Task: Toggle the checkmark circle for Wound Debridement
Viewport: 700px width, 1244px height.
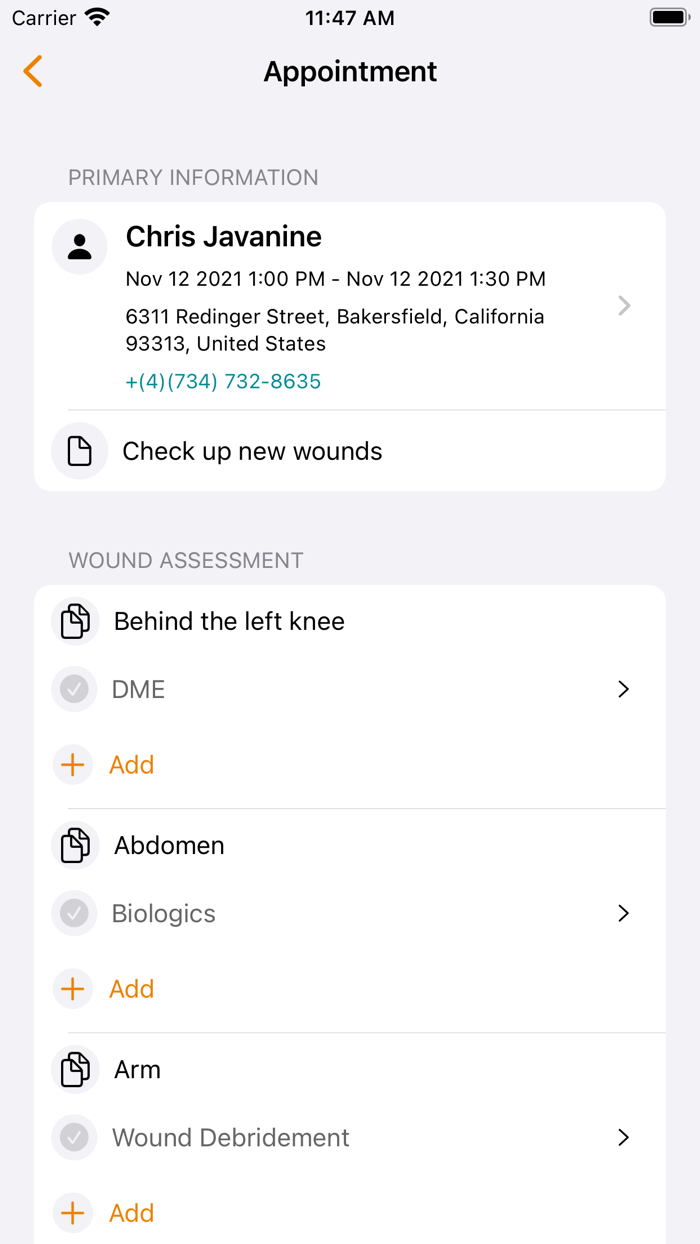Action: coord(74,1137)
